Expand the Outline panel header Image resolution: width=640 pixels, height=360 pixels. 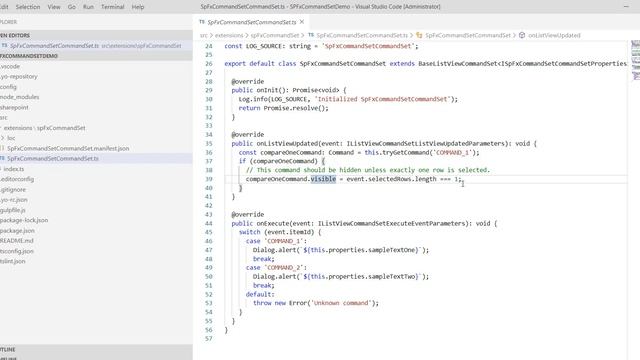[x=96, y=349]
